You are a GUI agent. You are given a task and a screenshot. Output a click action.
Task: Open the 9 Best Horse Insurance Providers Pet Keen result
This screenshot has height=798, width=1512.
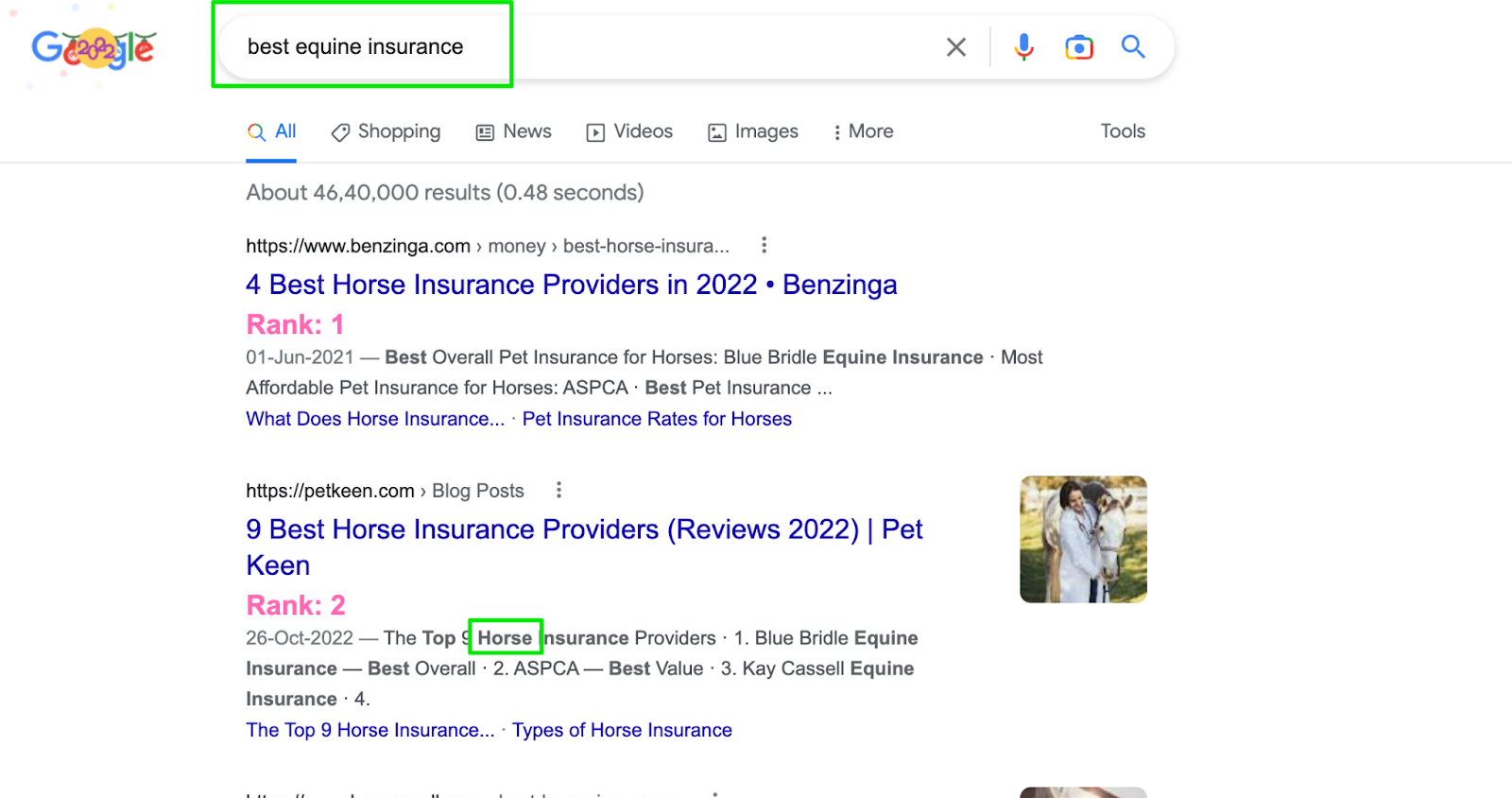coord(584,546)
